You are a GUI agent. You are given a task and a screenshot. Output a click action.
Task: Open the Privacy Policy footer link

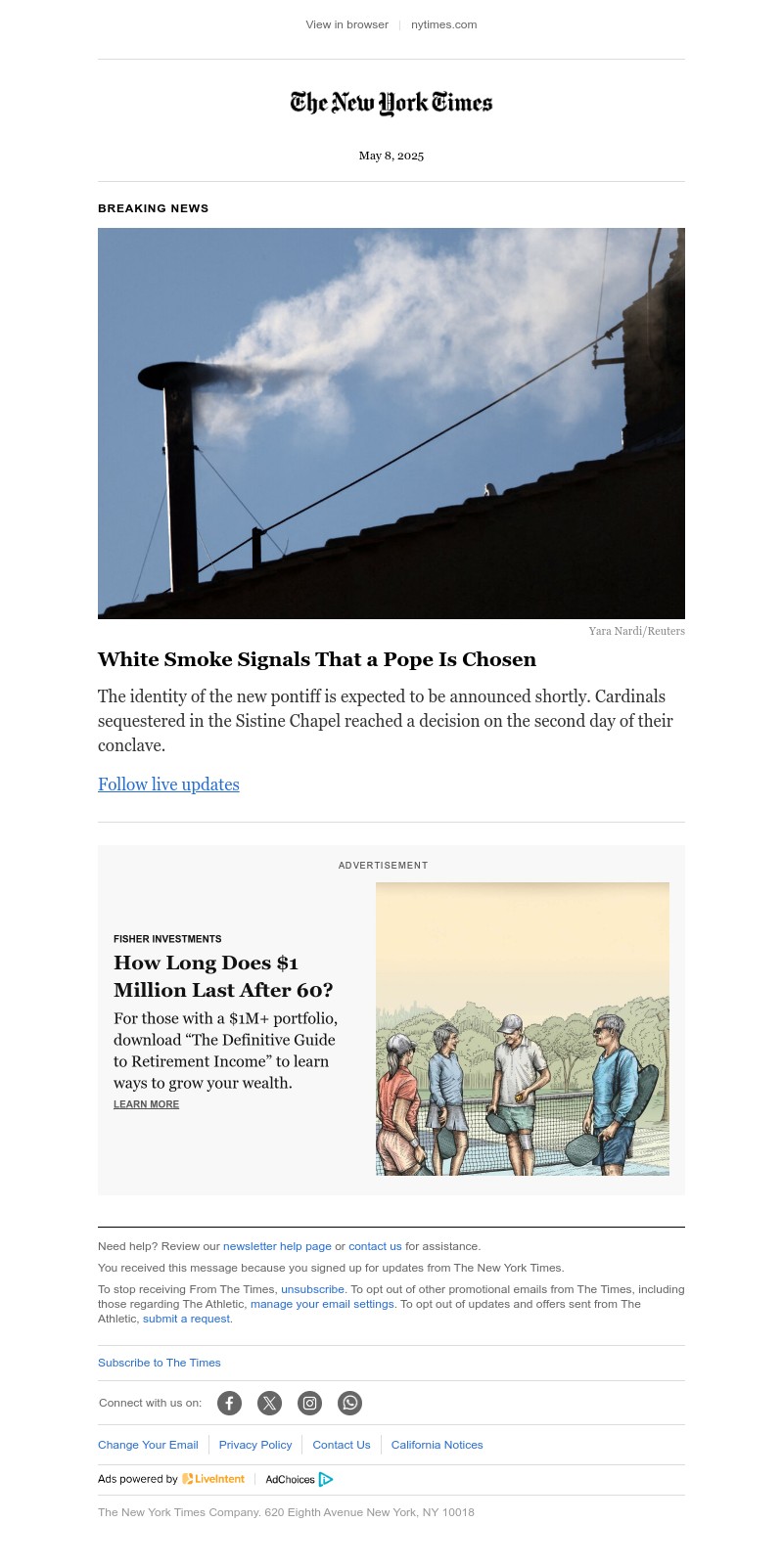click(x=255, y=1445)
